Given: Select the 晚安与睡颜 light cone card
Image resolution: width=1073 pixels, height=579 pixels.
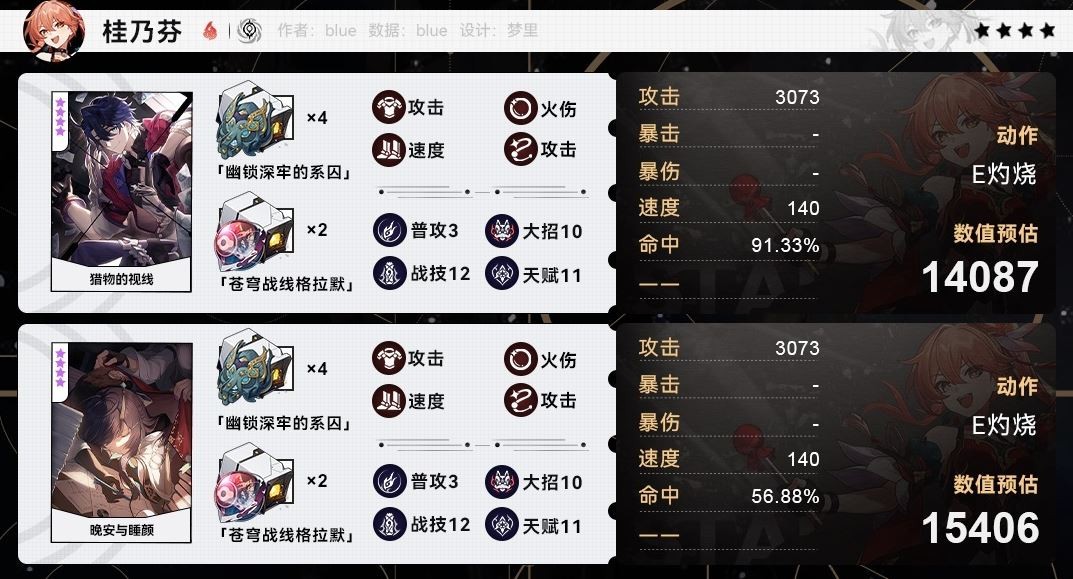Looking at the screenshot, I should click(x=122, y=443).
